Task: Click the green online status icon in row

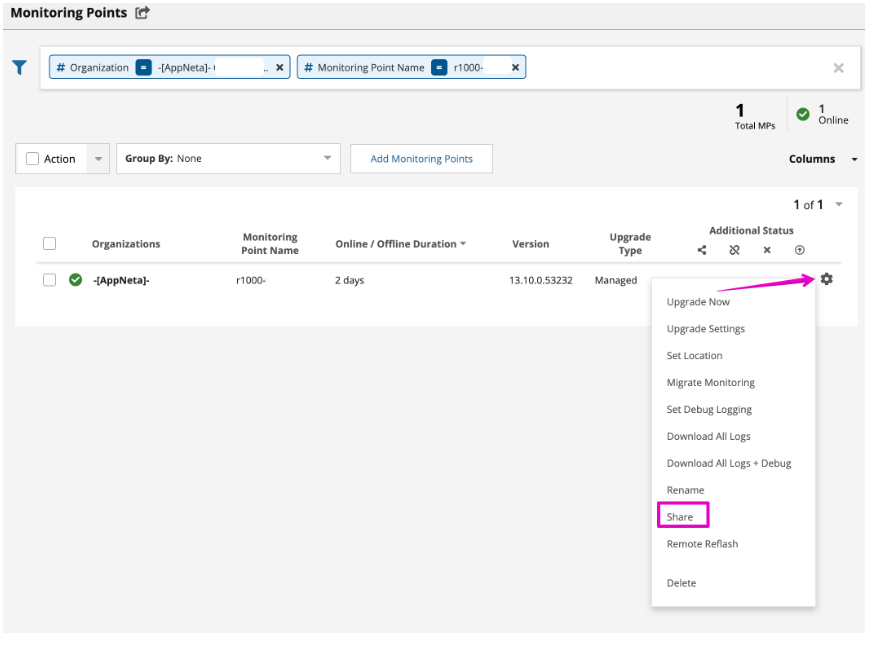Action: (75, 280)
